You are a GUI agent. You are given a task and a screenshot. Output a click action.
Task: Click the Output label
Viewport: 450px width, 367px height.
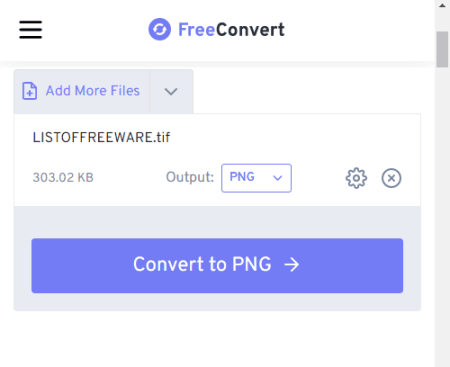(190, 177)
